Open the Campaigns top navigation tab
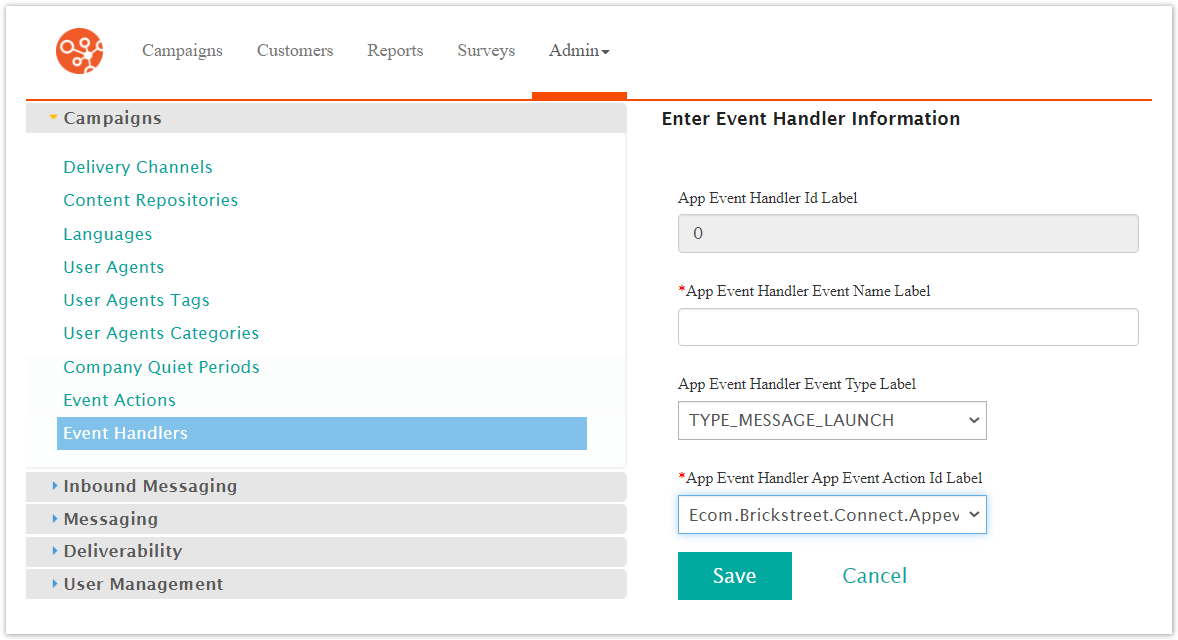The width and height of the screenshot is (1178, 640). click(x=183, y=50)
